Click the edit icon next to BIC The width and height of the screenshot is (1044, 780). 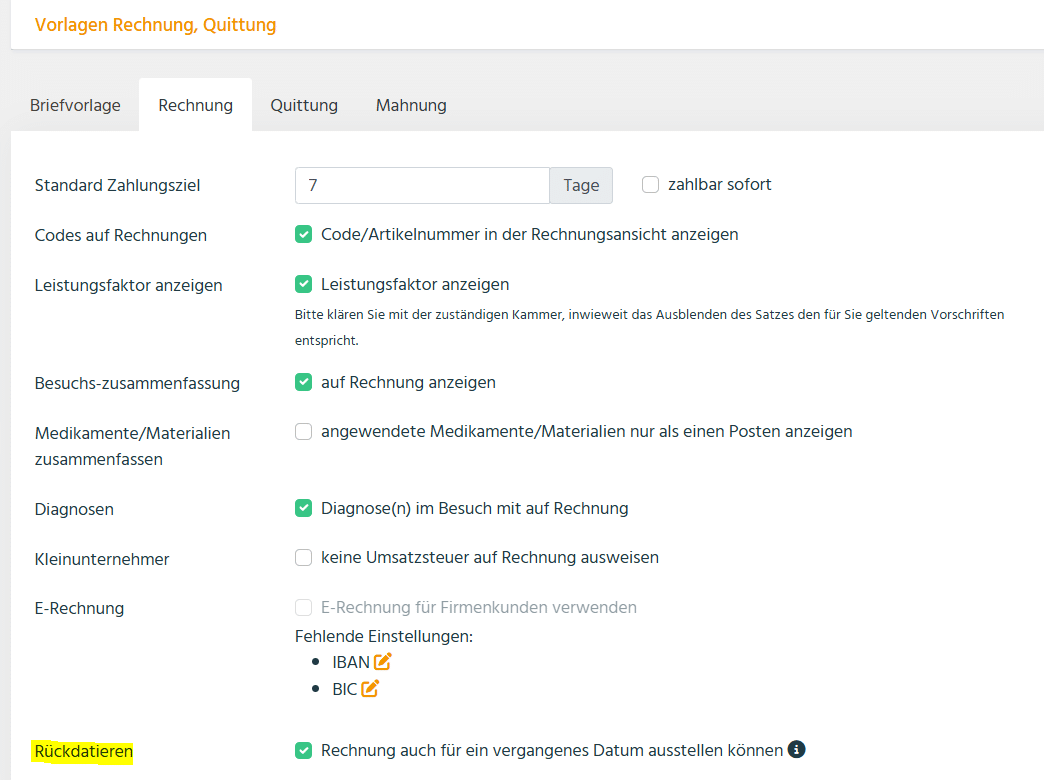pyautogui.click(x=371, y=688)
